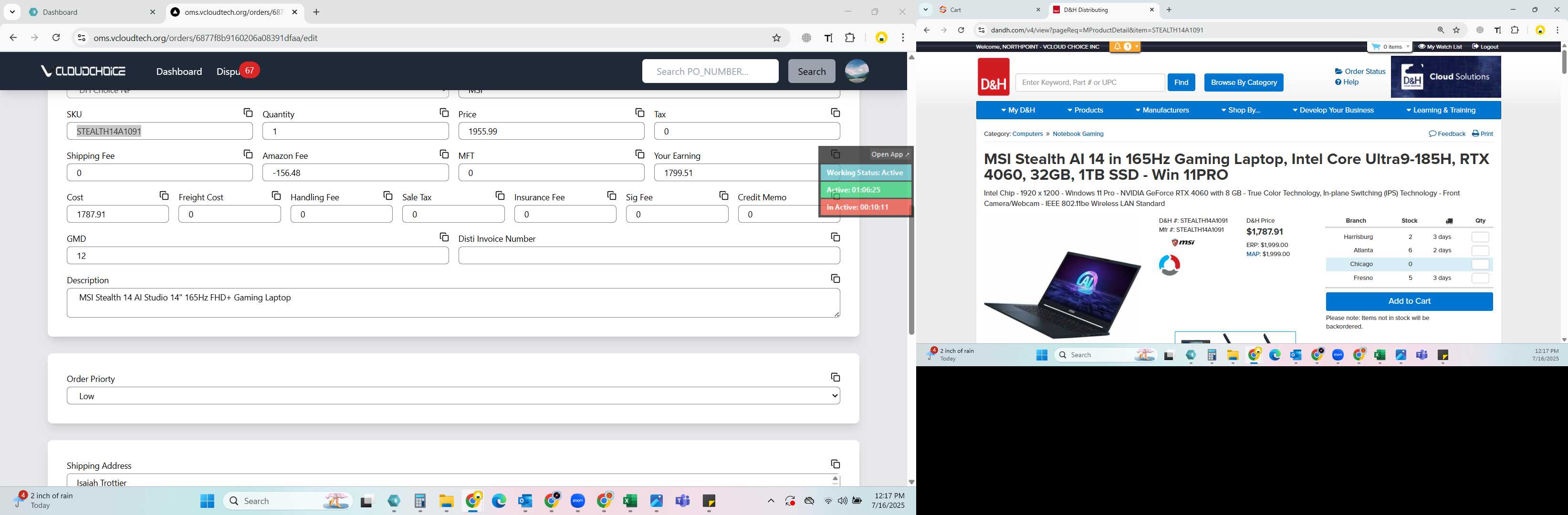Click into the Search PO_NUMBER input
Viewport: 1568px width, 515px height.
pos(710,71)
